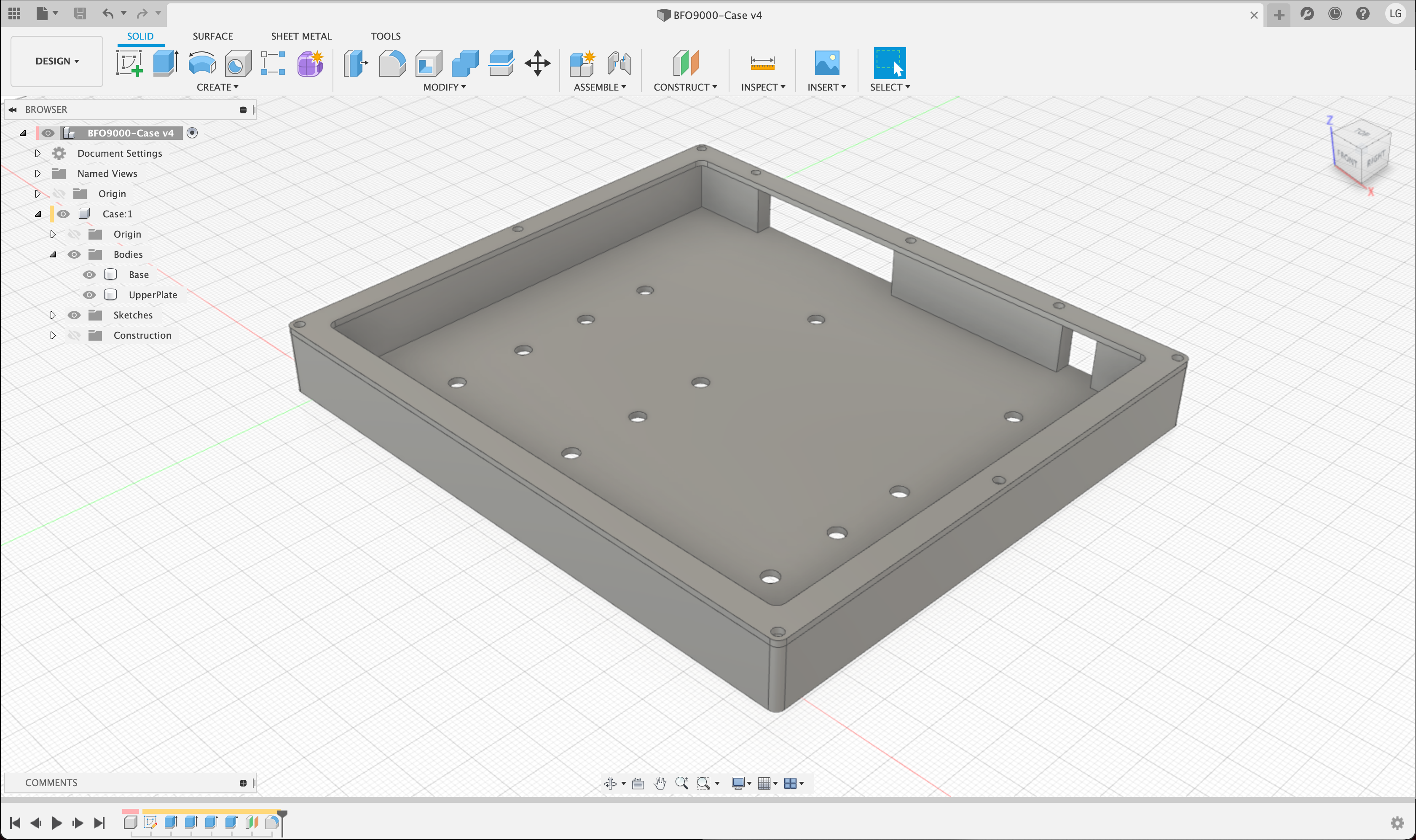Image resolution: width=1416 pixels, height=840 pixels.
Task: Hide the Base body
Action: pos(89,275)
